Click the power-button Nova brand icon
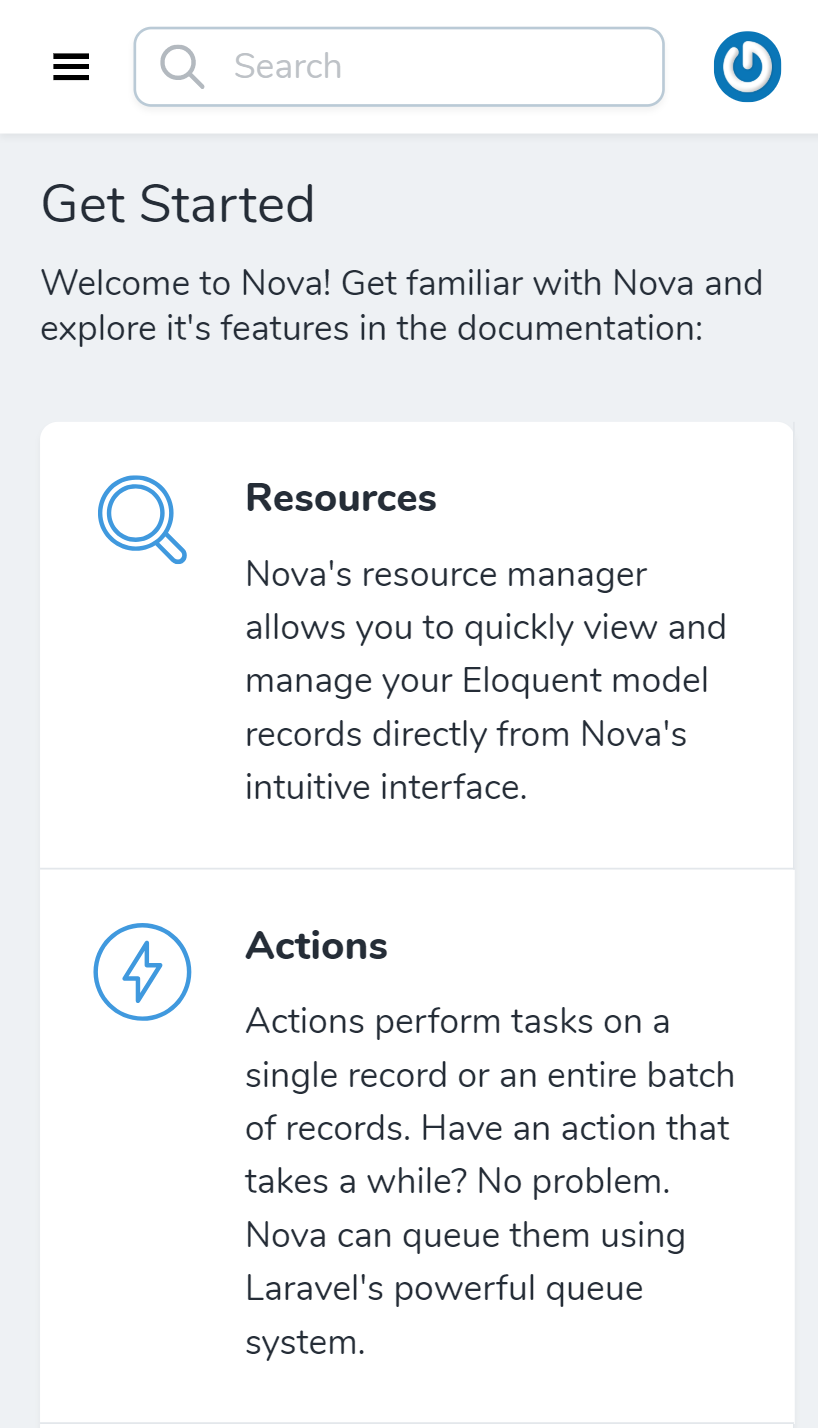The height and width of the screenshot is (1428, 818). tap(747, 66)
